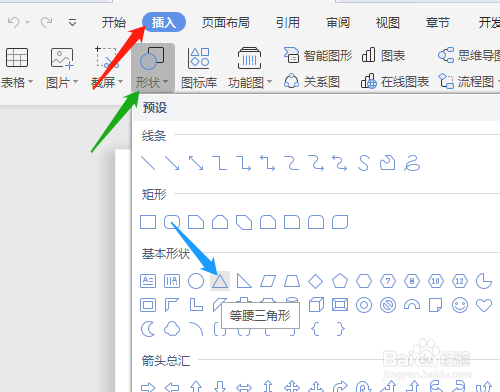The width and height of the screenshot is (500, 392).
Task: Insert 智能图形 smart graphic
Action: point(318,55)
